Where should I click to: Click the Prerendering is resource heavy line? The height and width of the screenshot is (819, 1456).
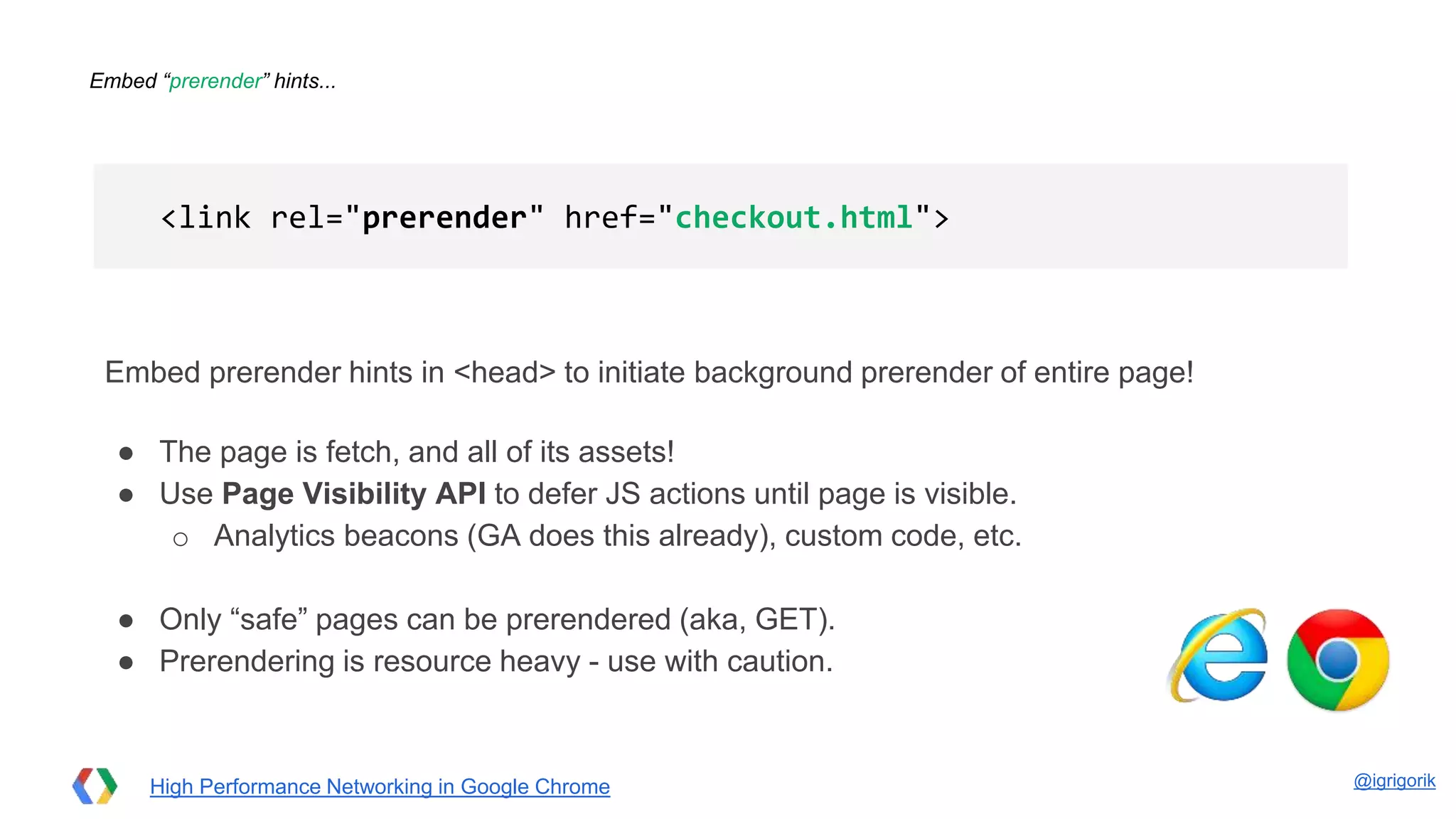496,661
